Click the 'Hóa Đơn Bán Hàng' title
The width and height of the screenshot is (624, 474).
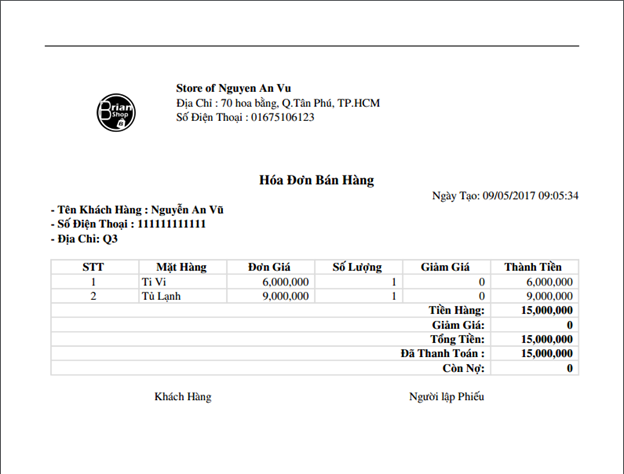(317, 180)
